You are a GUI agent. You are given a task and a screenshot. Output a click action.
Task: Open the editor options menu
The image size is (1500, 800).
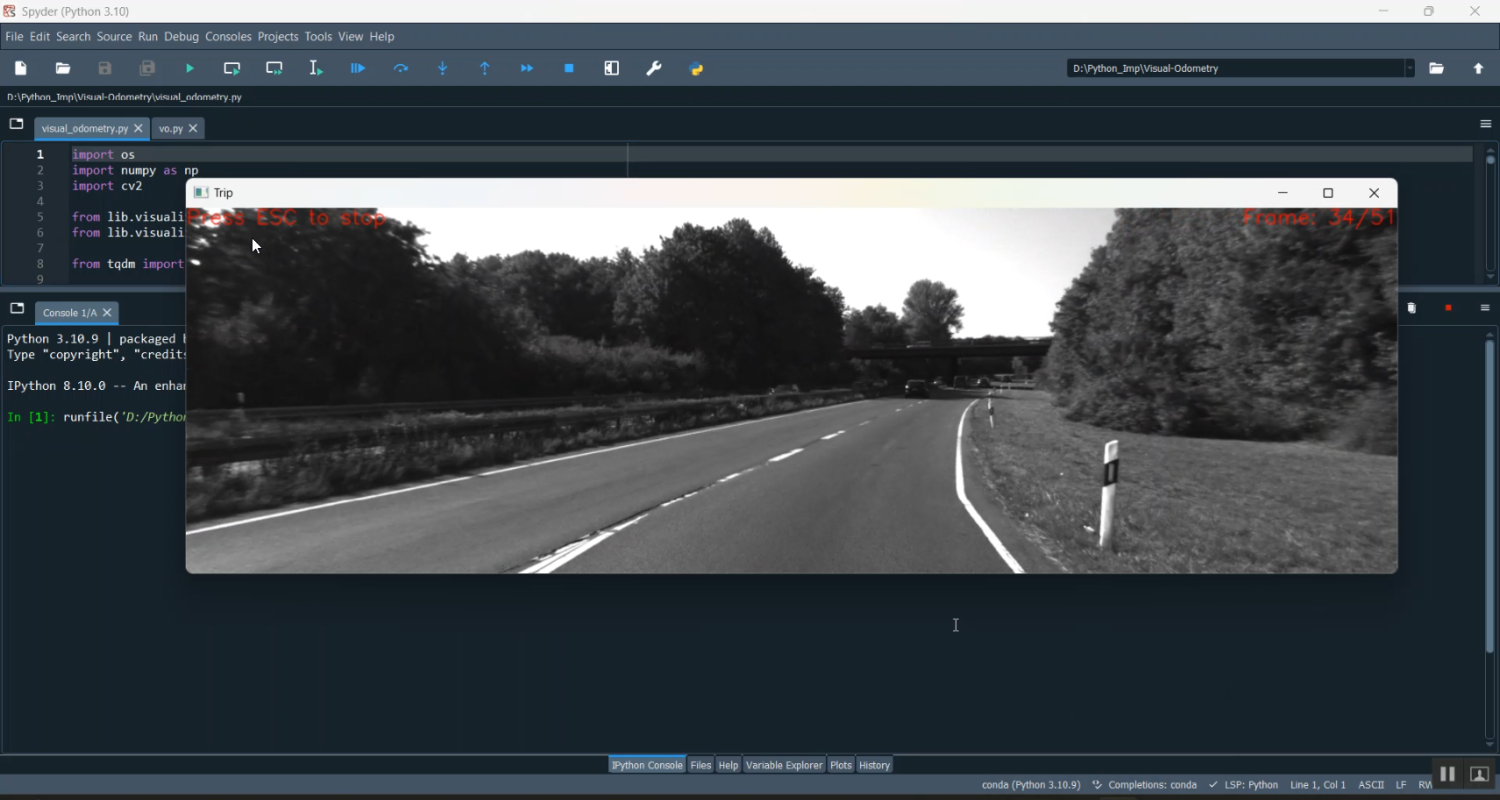pyautogui.click(x=1484, y=123)
